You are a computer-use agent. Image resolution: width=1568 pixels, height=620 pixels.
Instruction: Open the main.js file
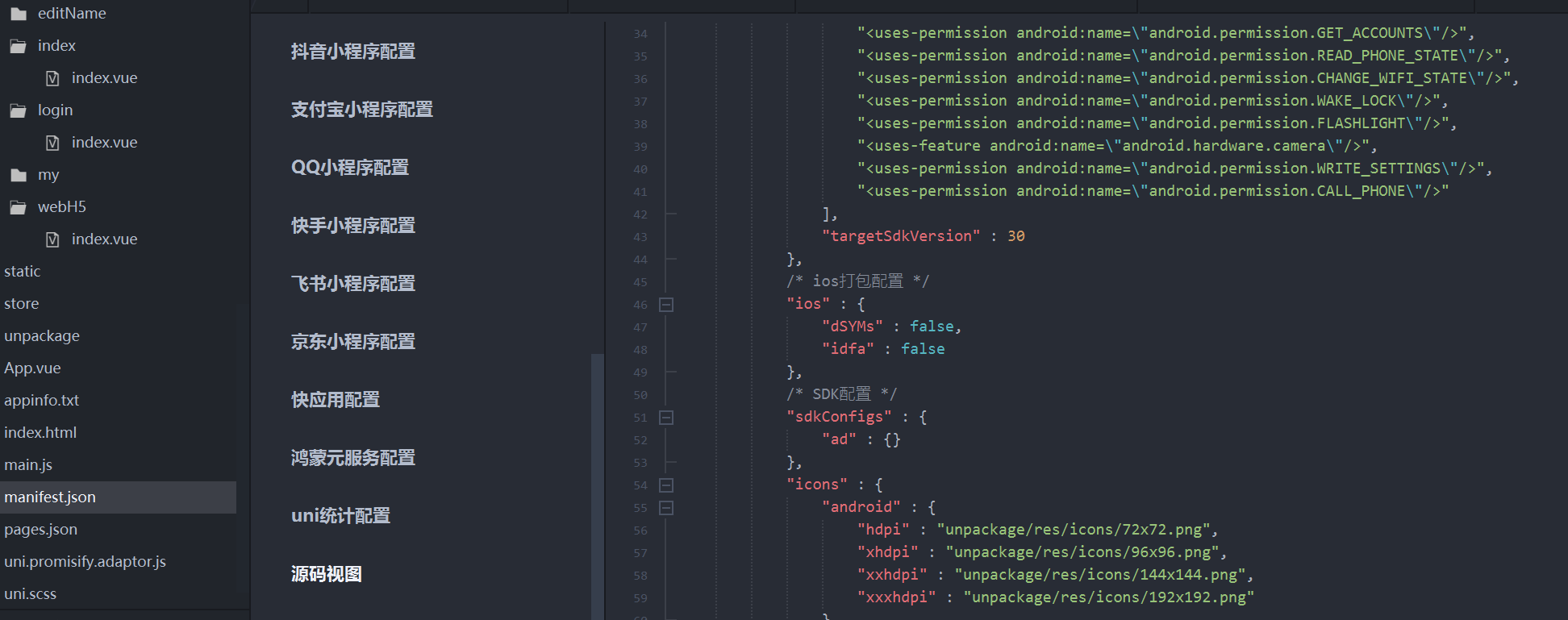click(28, 465)
